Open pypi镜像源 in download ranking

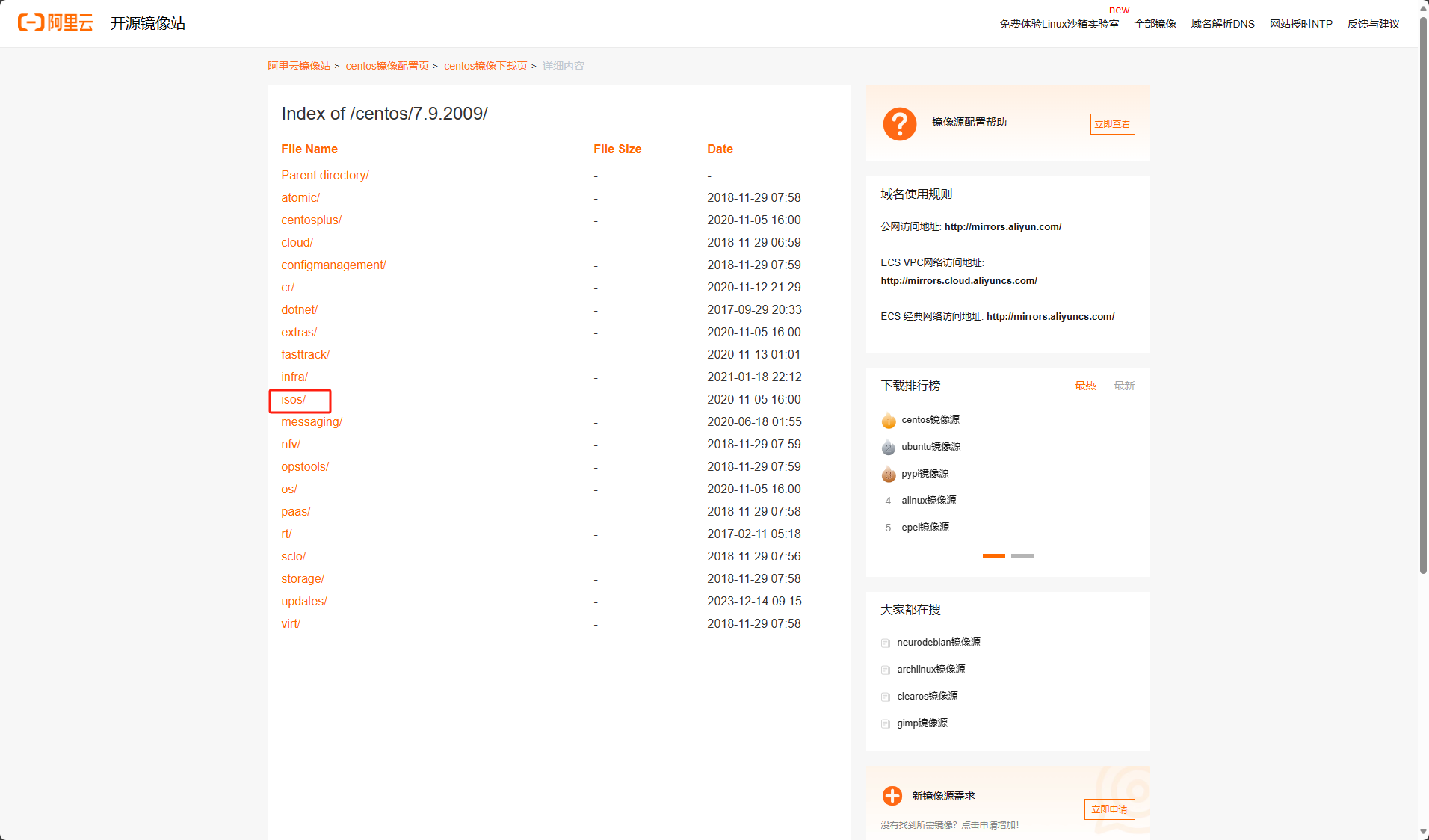[925, 474]
